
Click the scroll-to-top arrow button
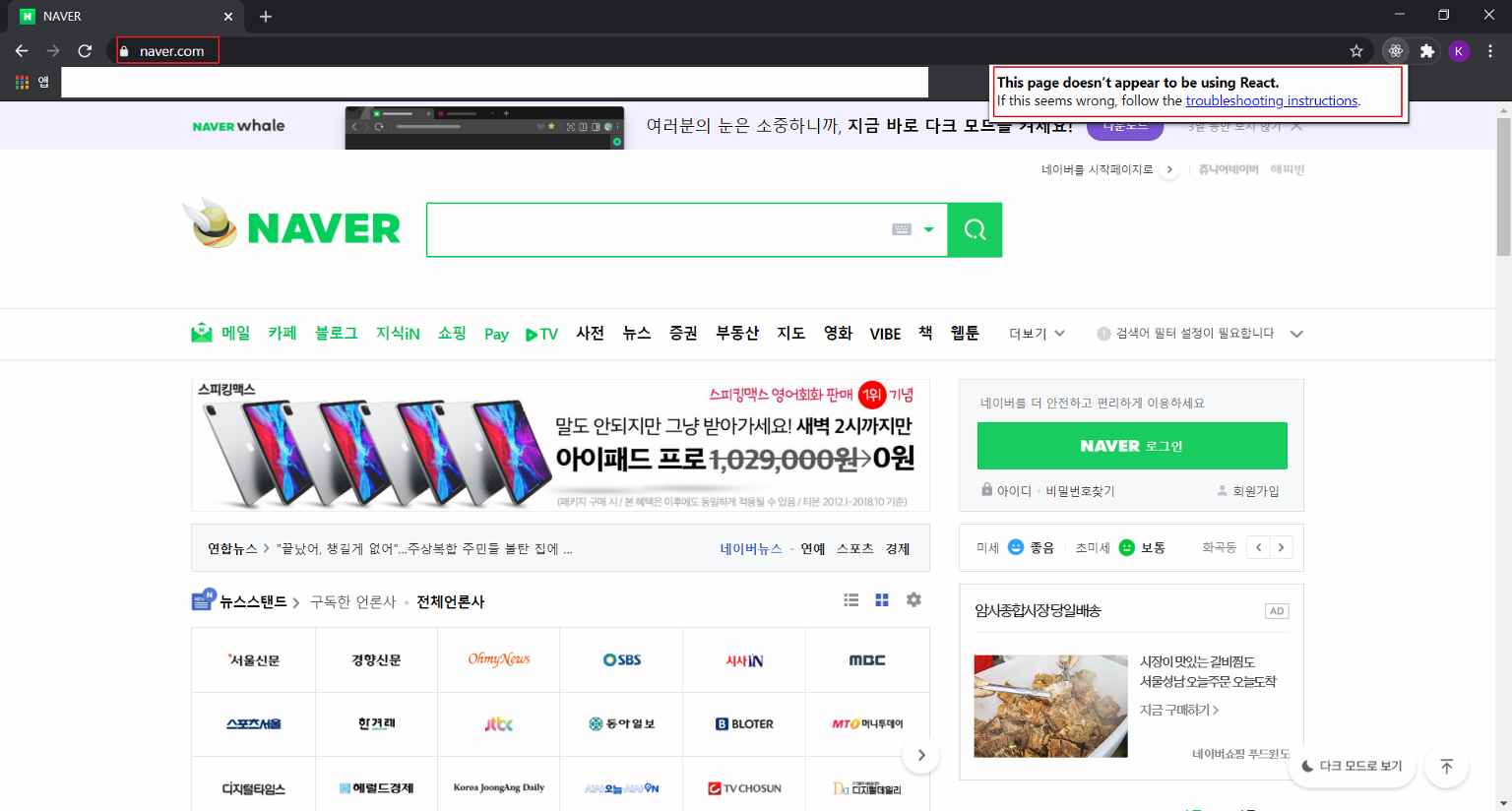tap(1446, 766)
